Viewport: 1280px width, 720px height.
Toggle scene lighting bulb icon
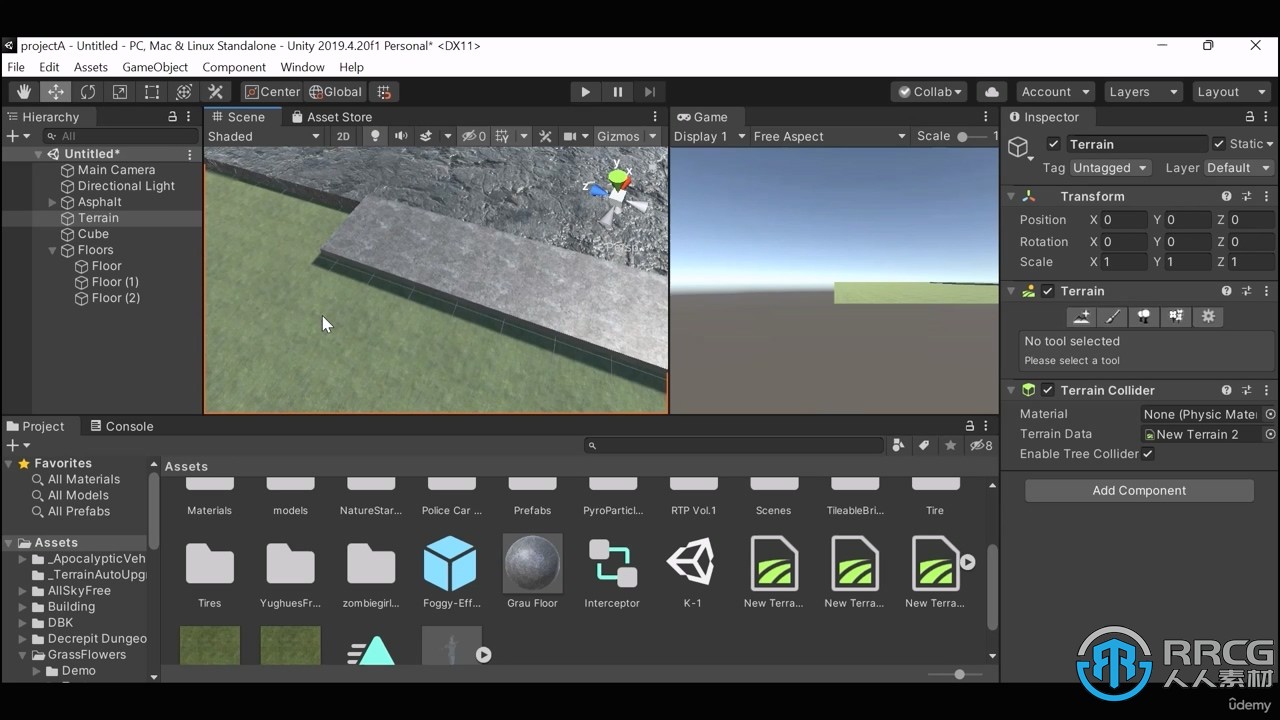click(x=375, y=136)
